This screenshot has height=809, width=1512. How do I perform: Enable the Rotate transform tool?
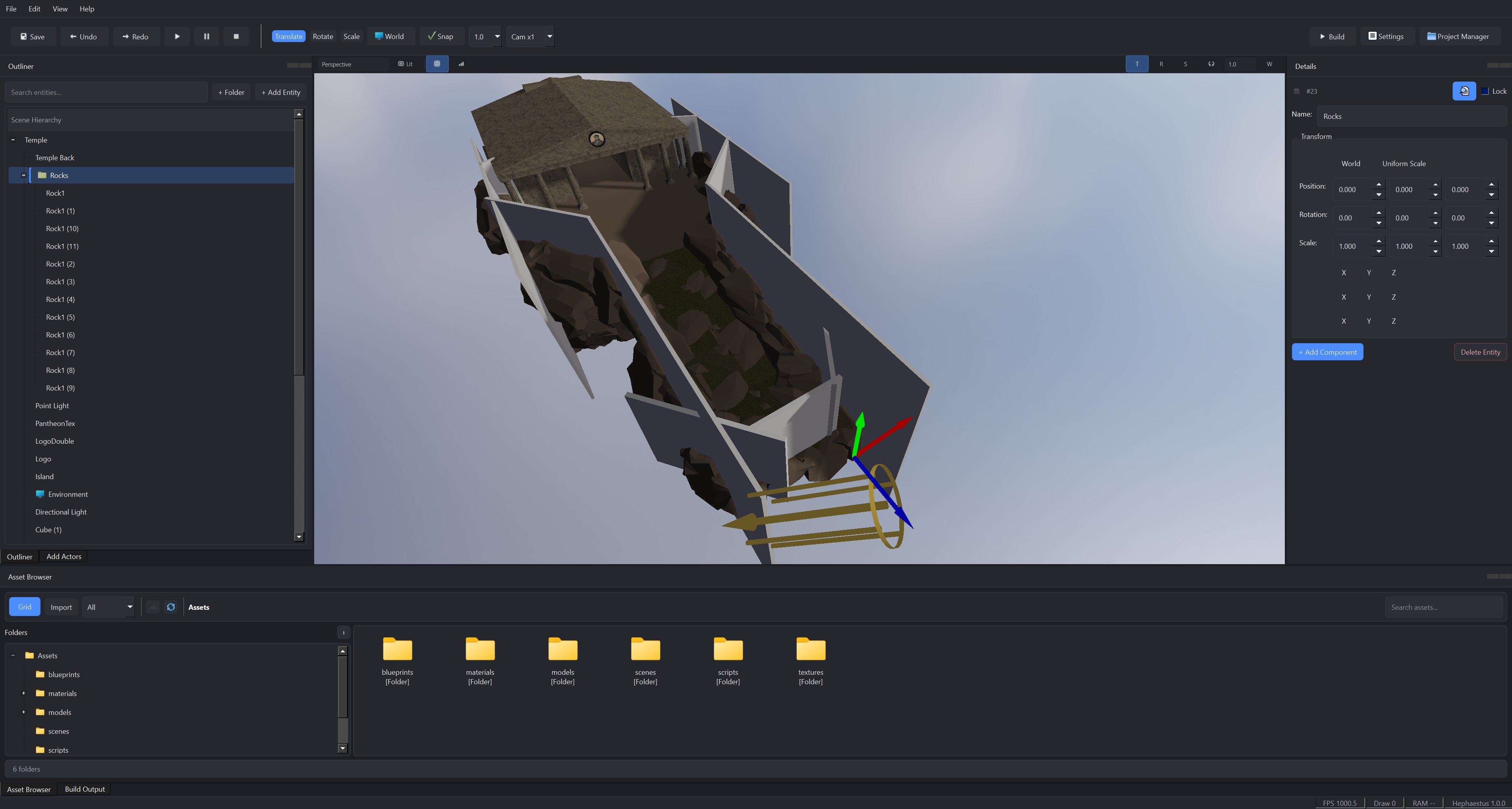322,36
